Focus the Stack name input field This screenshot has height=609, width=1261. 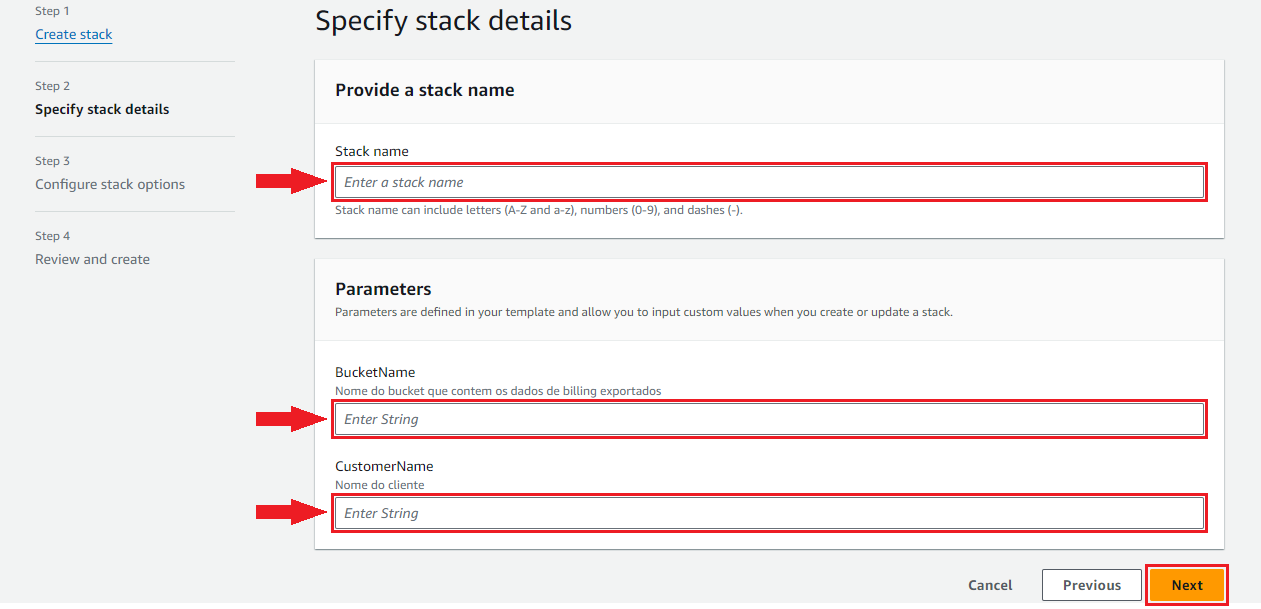pyautogui.click(x=769, y=182)
